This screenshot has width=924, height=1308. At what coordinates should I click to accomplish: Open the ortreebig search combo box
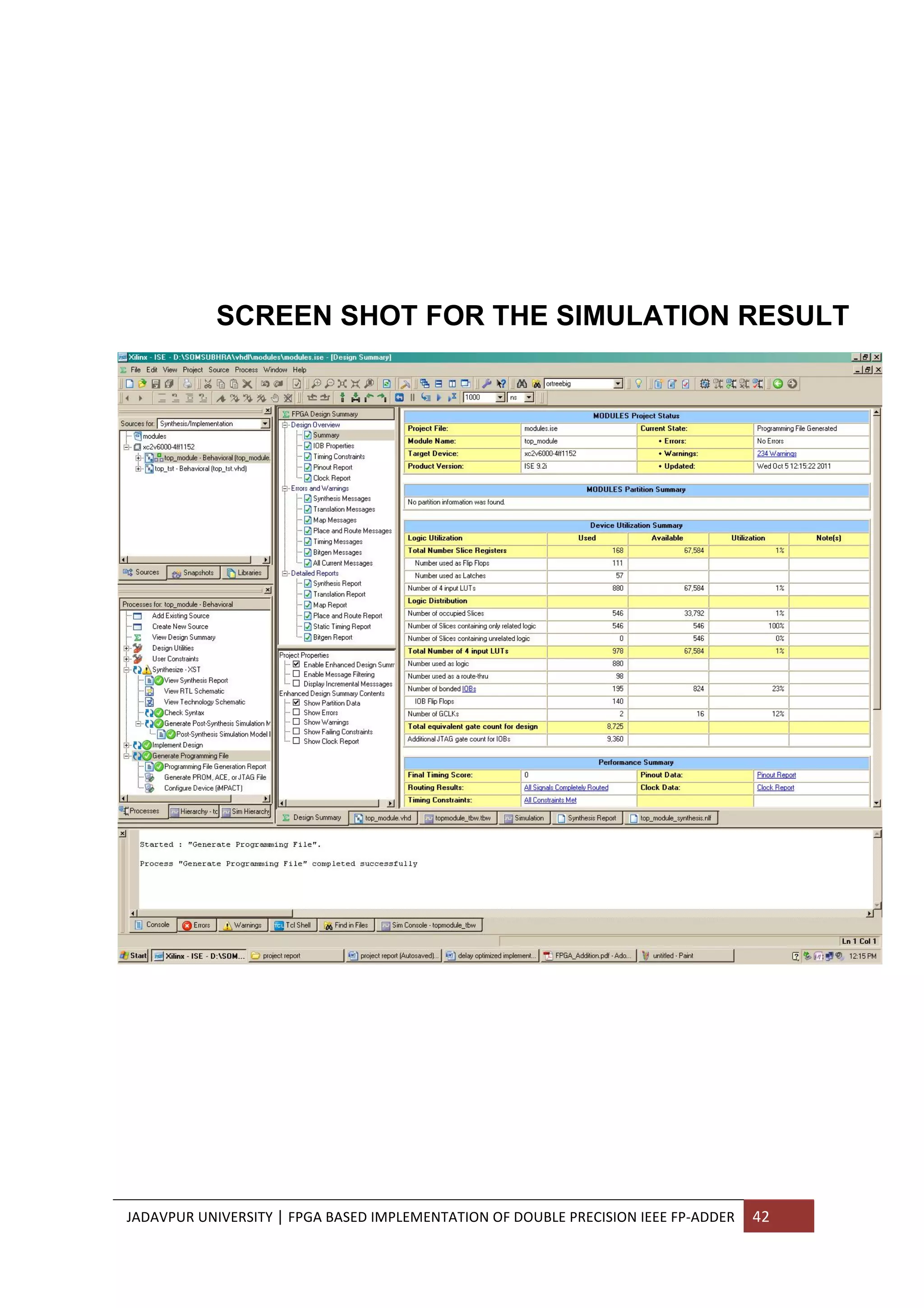(618, 384)
